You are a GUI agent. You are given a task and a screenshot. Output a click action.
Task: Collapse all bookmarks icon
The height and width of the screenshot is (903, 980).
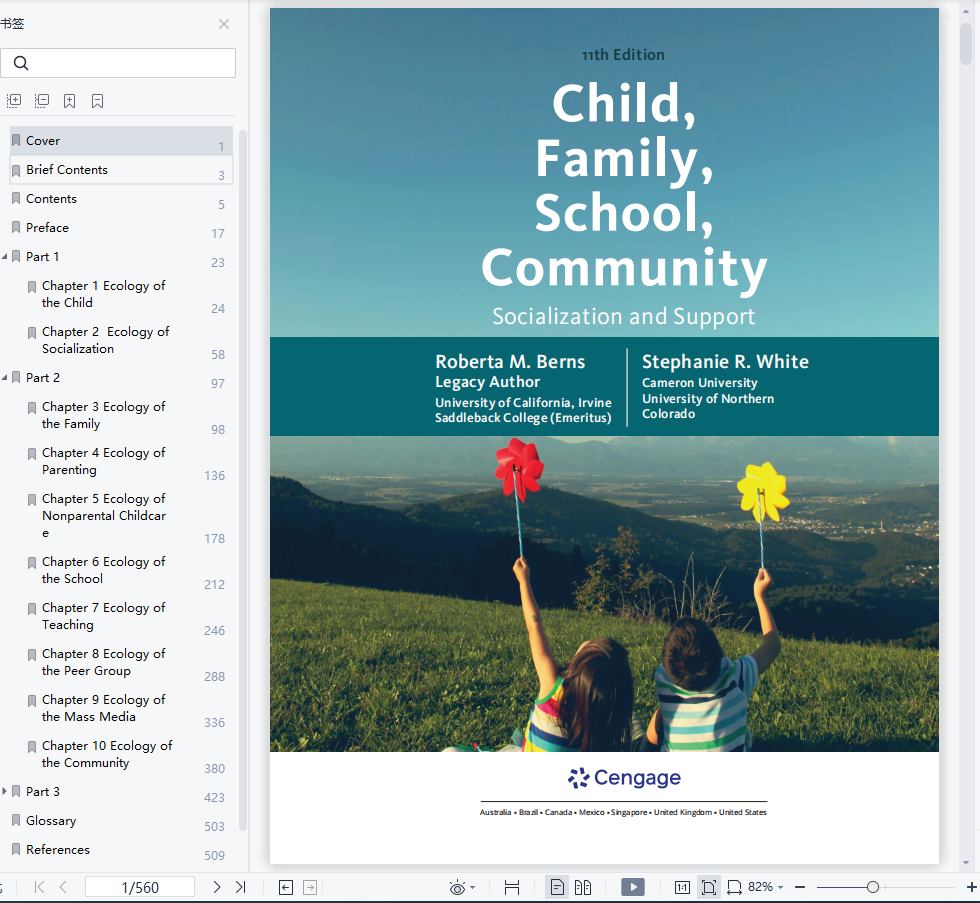click(42, 101)
